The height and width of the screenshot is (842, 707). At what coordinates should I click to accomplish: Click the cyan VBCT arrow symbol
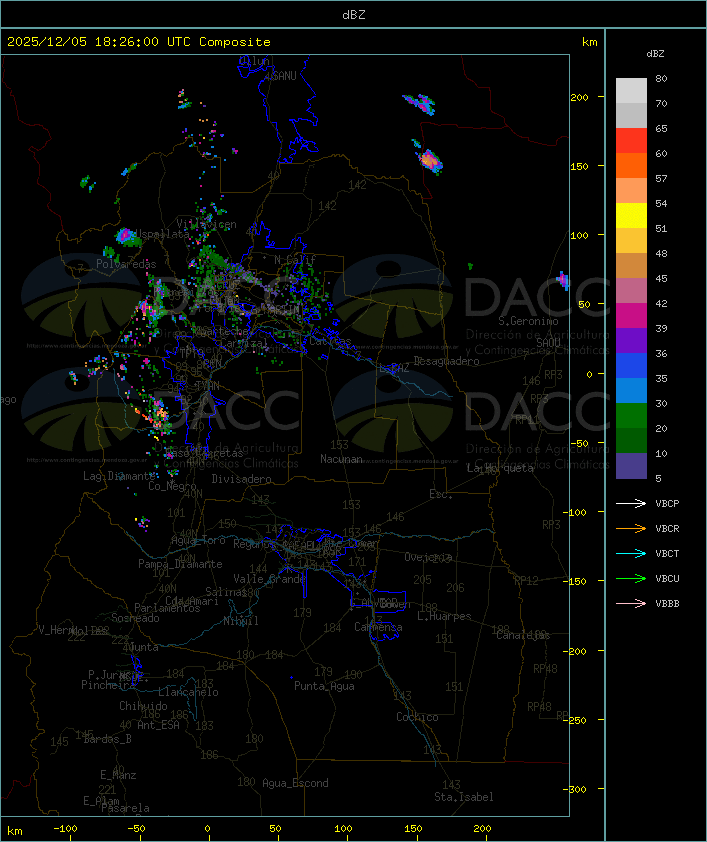coord(631,553)
